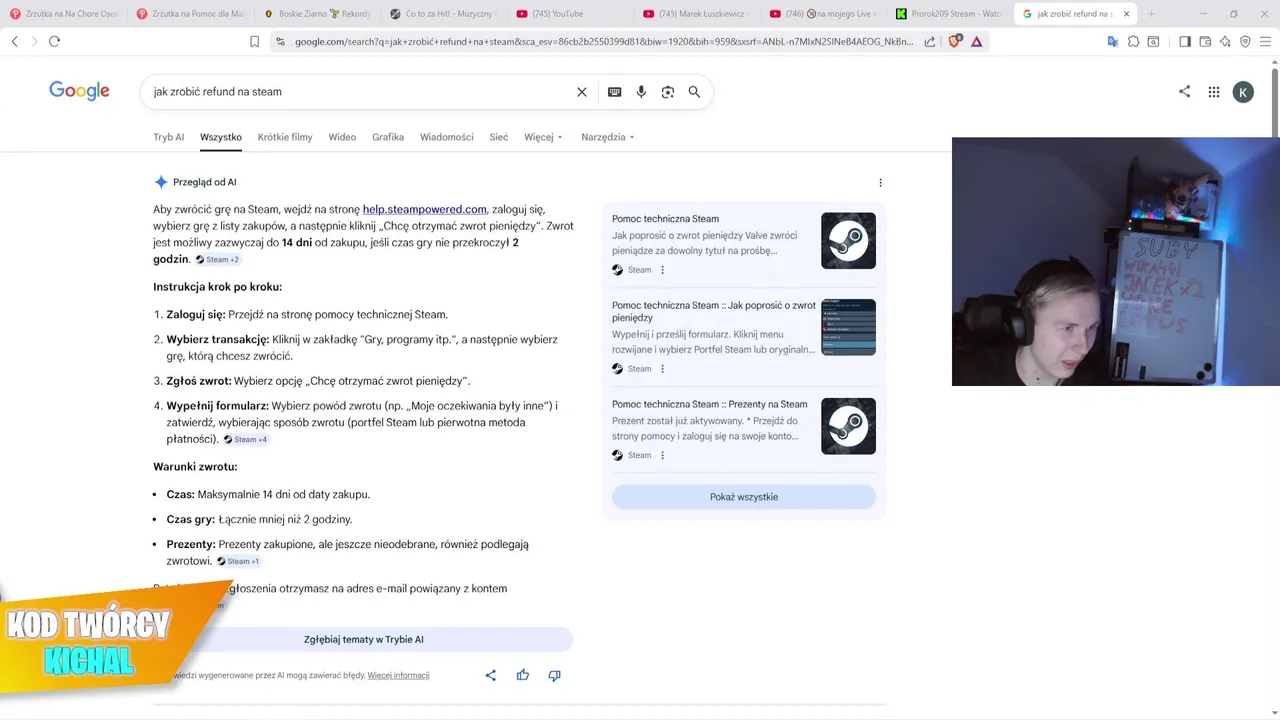Screen dimensions: 1280x720
Task: Bookmark this page
Action: click(254, 41)
